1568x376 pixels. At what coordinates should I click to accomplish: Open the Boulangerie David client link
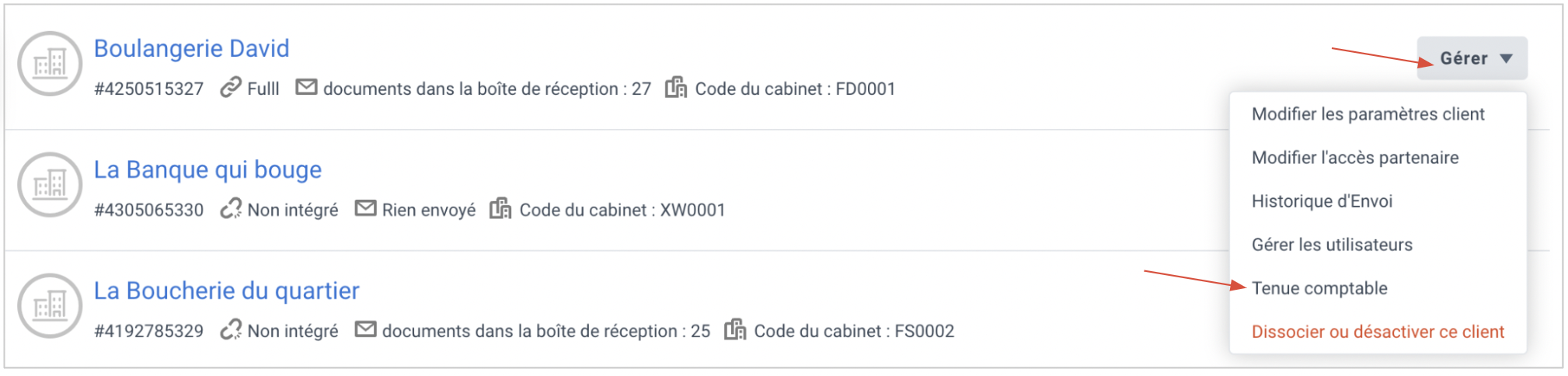[x=191, y=48]
